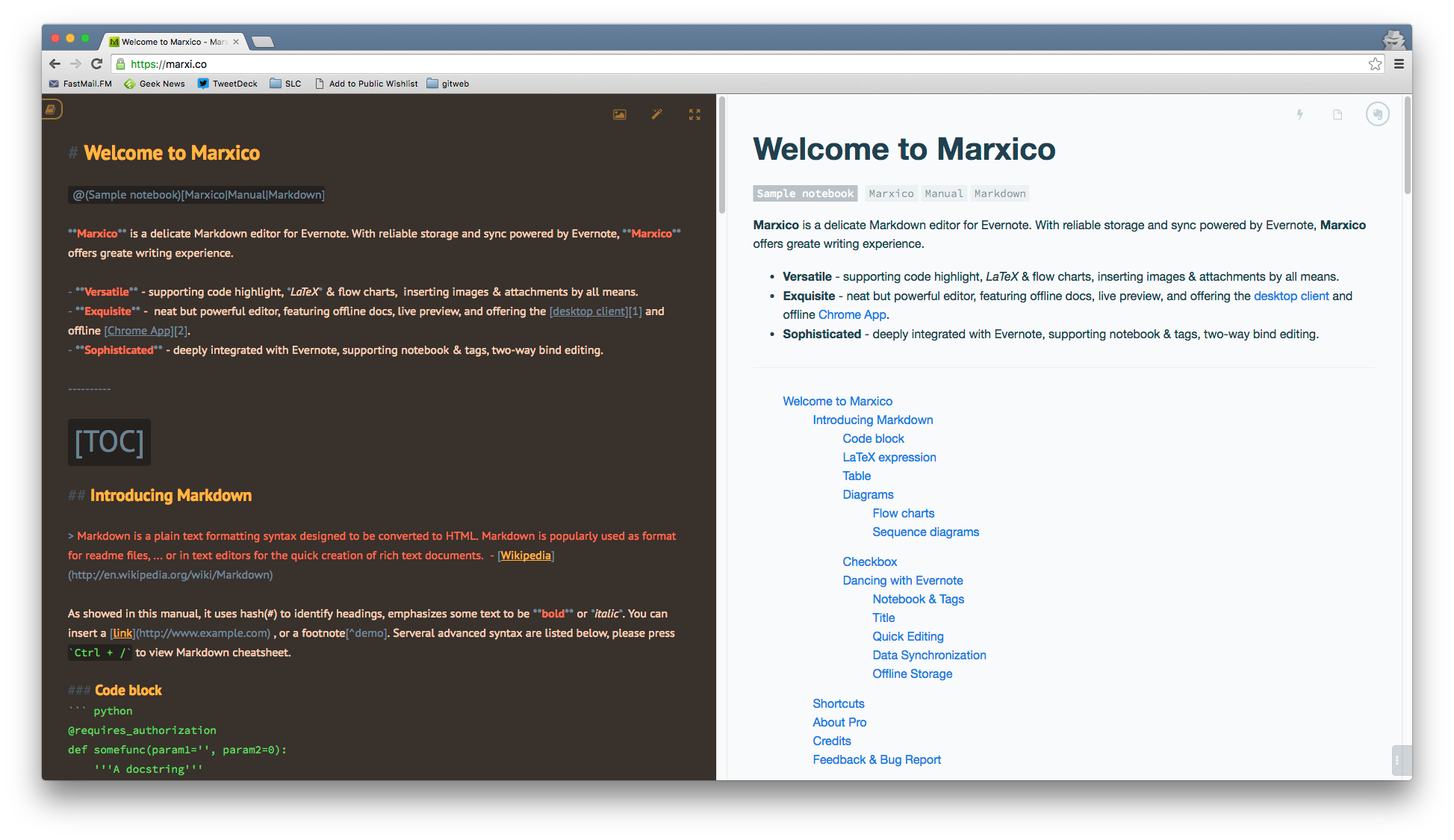Click the lightning bolt preview icon
Viewport: 1454px width, 840px height.
click(1300, 114)
